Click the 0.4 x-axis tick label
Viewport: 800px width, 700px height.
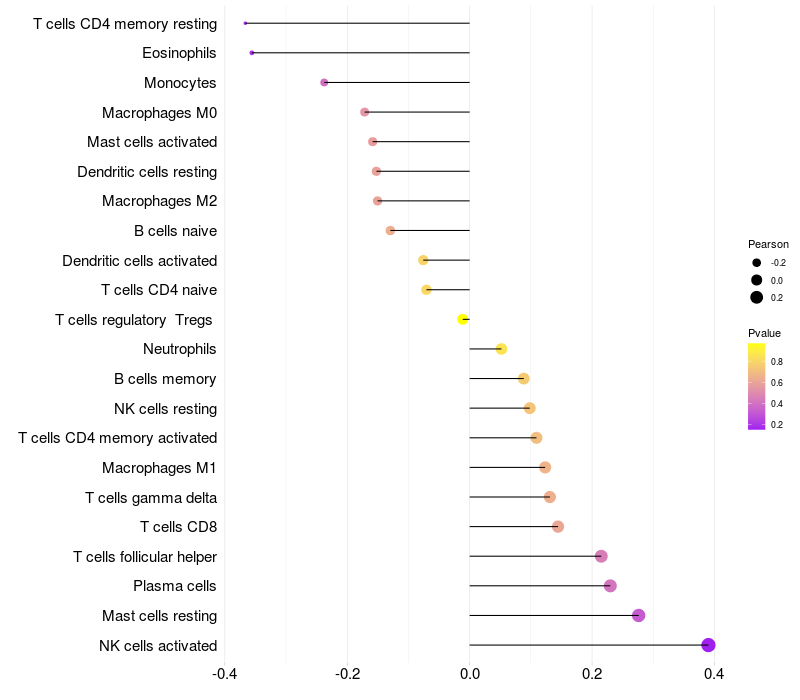click(714, 673)
